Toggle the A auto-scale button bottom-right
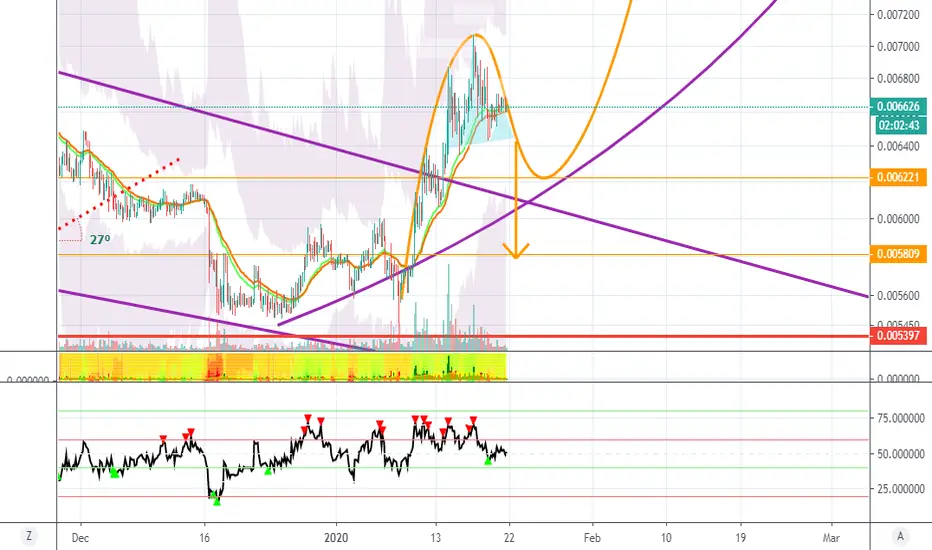The height and width of the screenshot is (550, 932). [900, 536]
